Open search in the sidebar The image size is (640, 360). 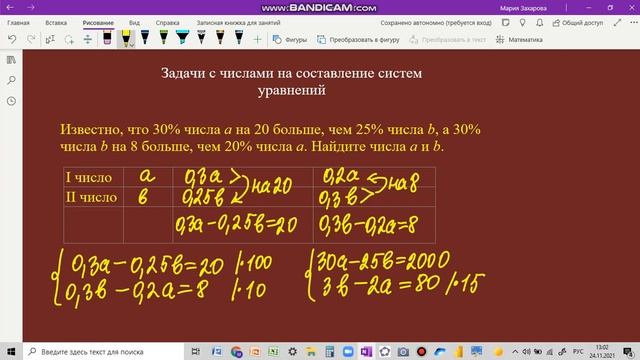(x=11, y=80)
